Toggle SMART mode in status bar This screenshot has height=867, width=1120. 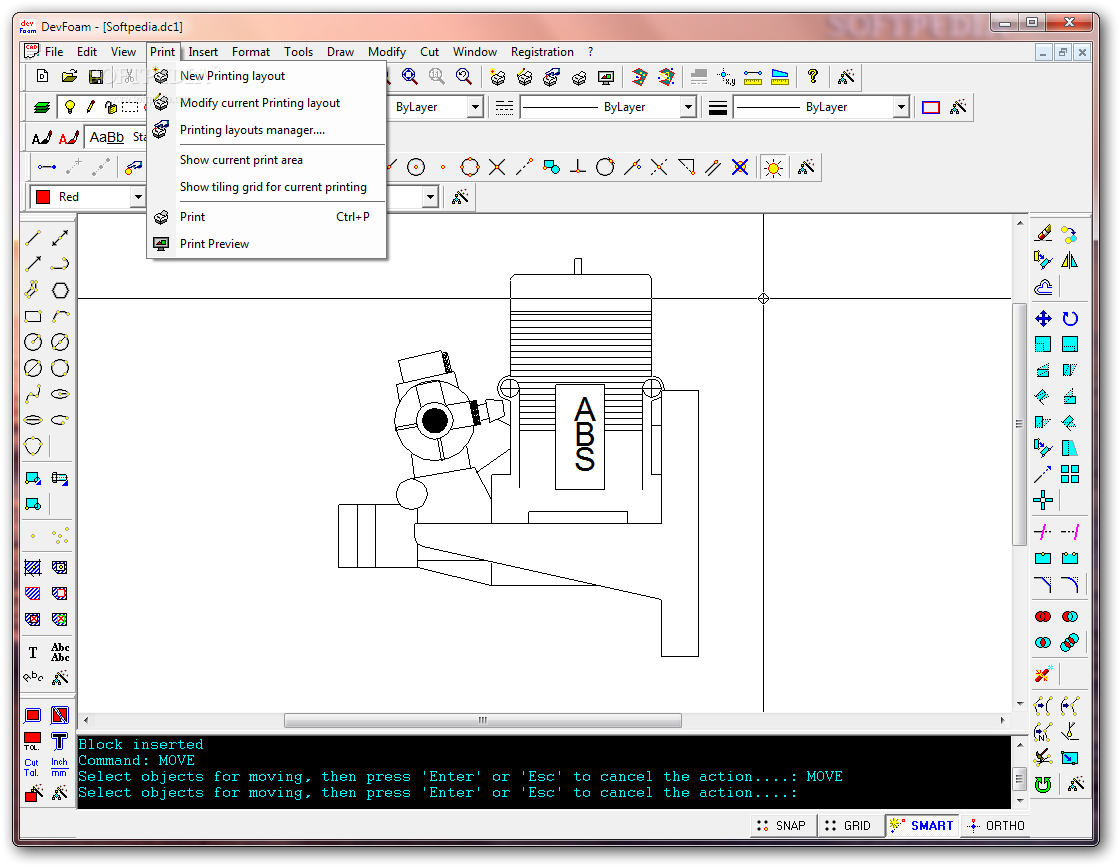click(921, 826)
